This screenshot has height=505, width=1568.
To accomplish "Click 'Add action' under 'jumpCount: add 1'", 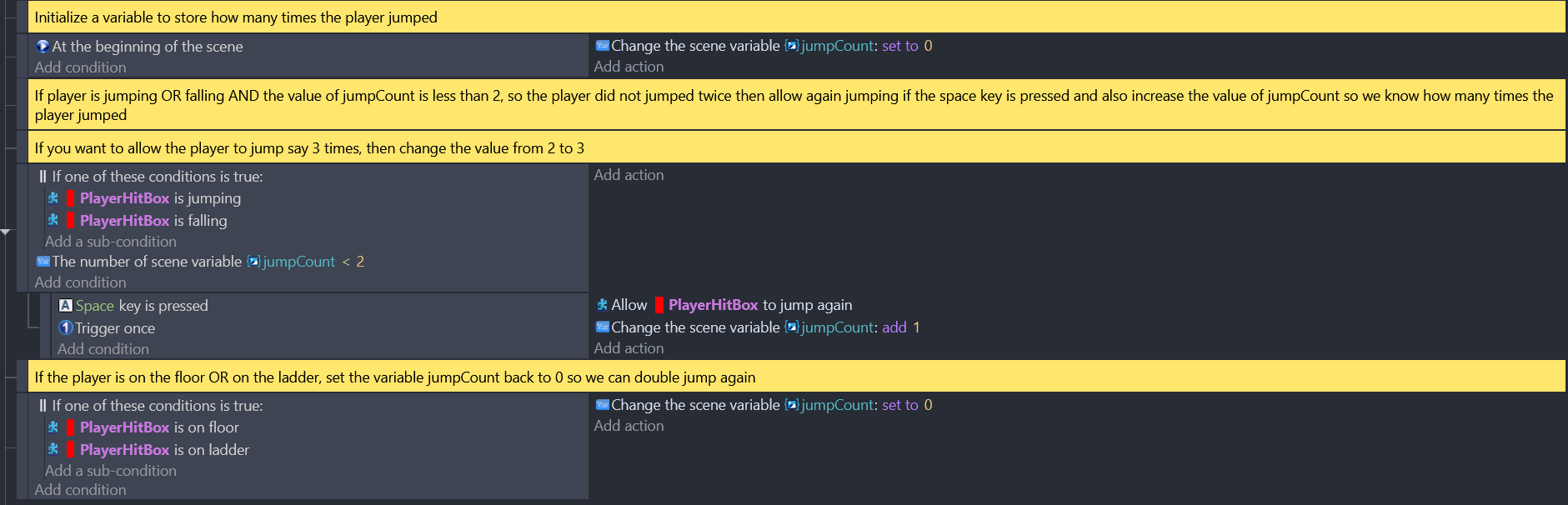I will [629, 348].
